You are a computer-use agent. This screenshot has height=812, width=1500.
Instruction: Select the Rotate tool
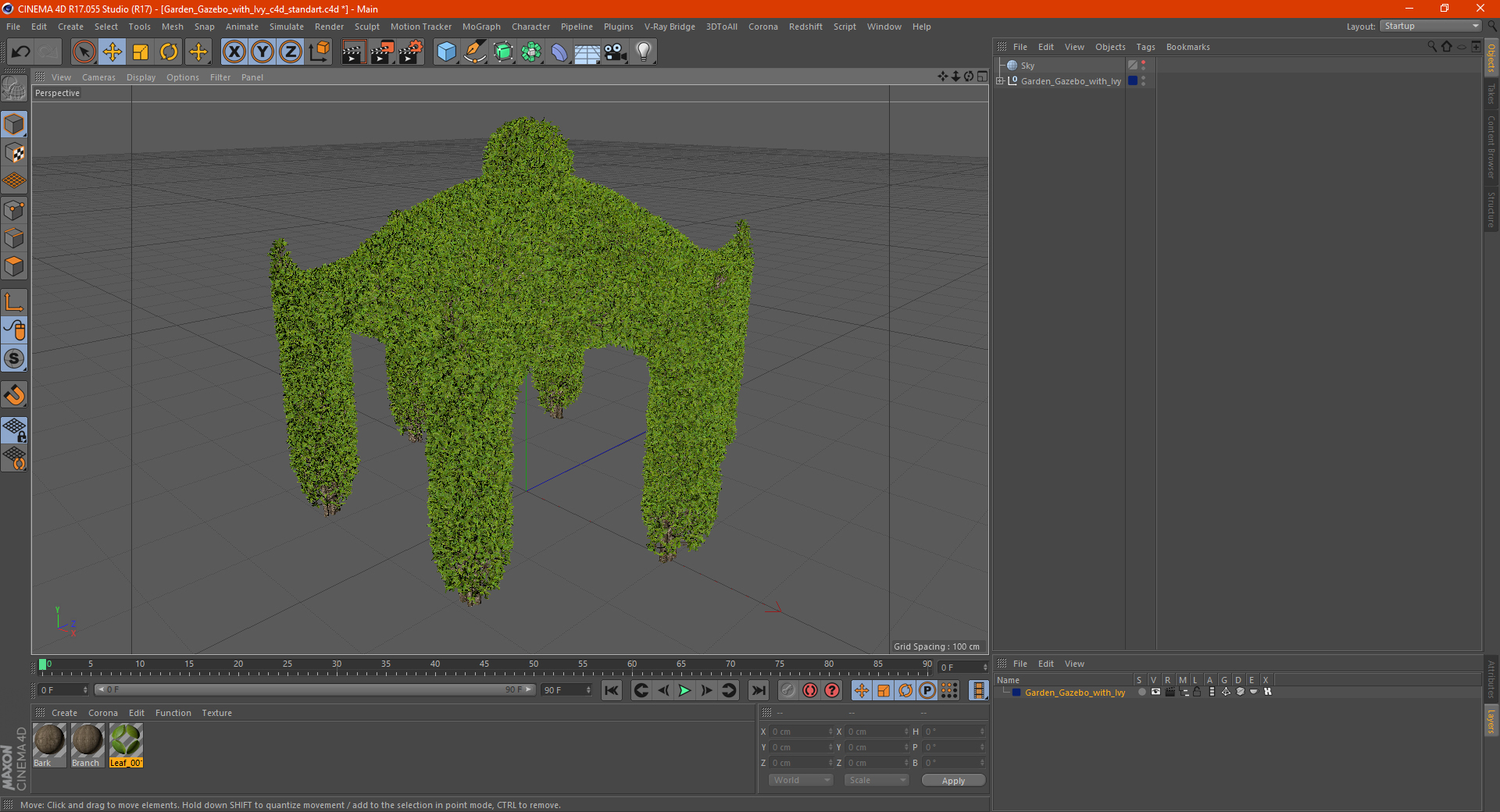[x=169, y=52]
